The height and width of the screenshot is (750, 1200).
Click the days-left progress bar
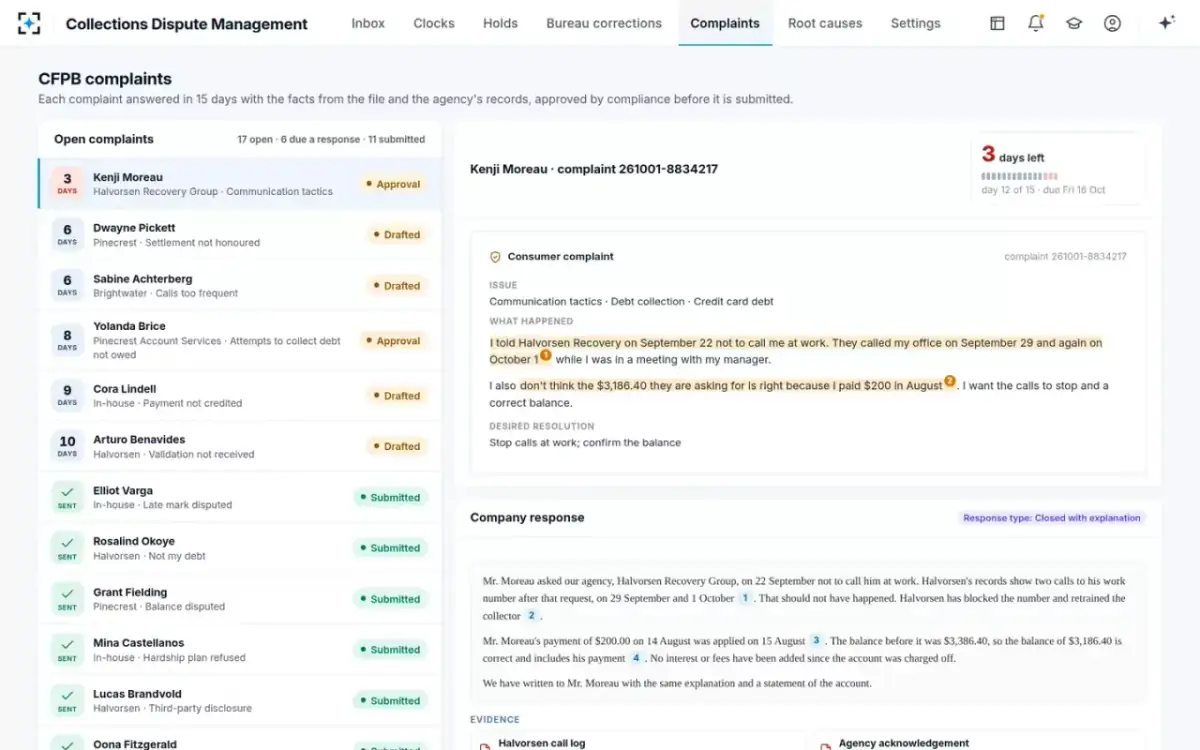click(x=1020, y=176)
